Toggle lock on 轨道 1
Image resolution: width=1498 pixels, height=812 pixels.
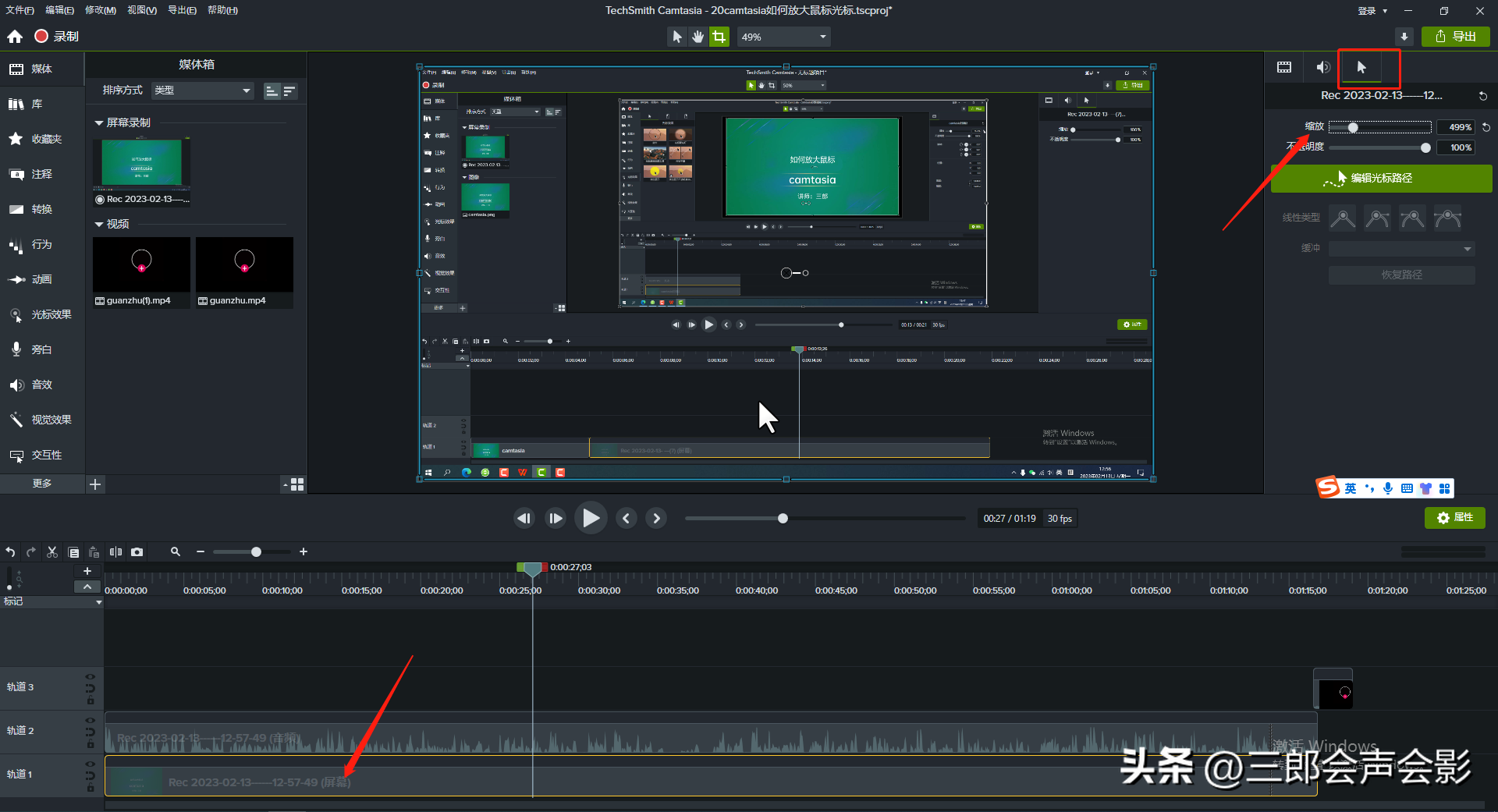click(91, 788)
